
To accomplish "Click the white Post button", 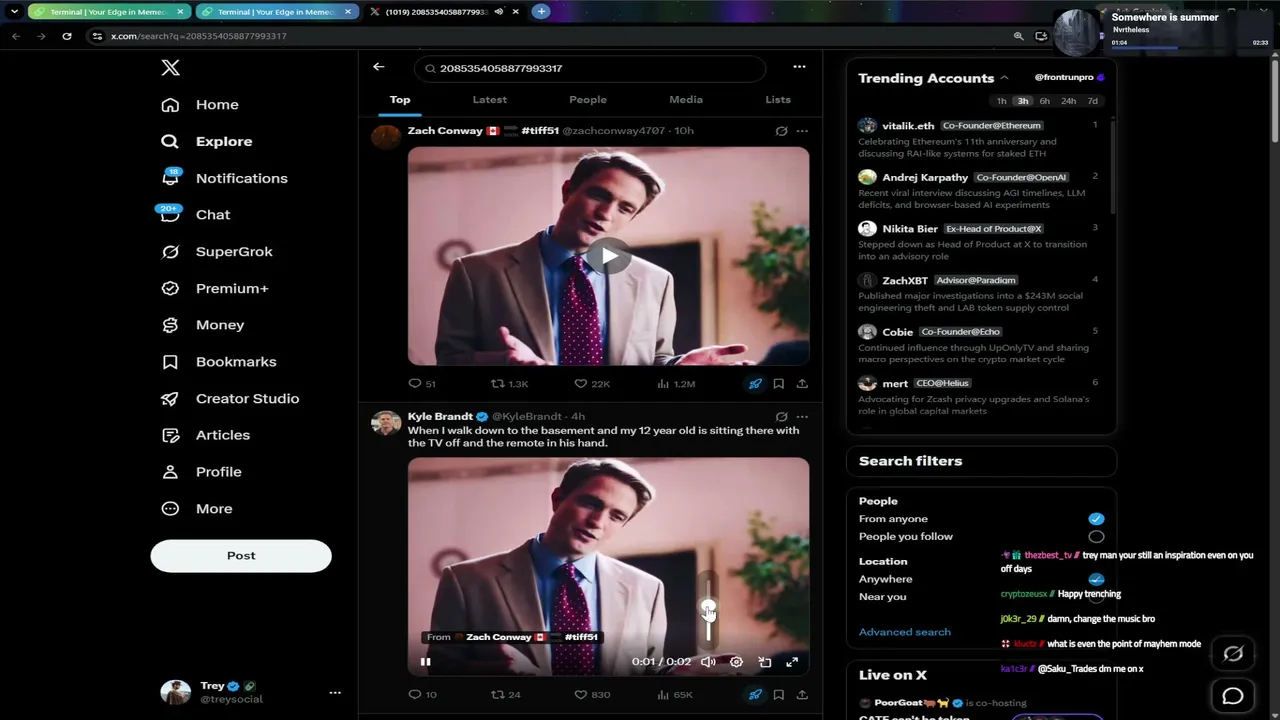I will (x=241, y=556).
